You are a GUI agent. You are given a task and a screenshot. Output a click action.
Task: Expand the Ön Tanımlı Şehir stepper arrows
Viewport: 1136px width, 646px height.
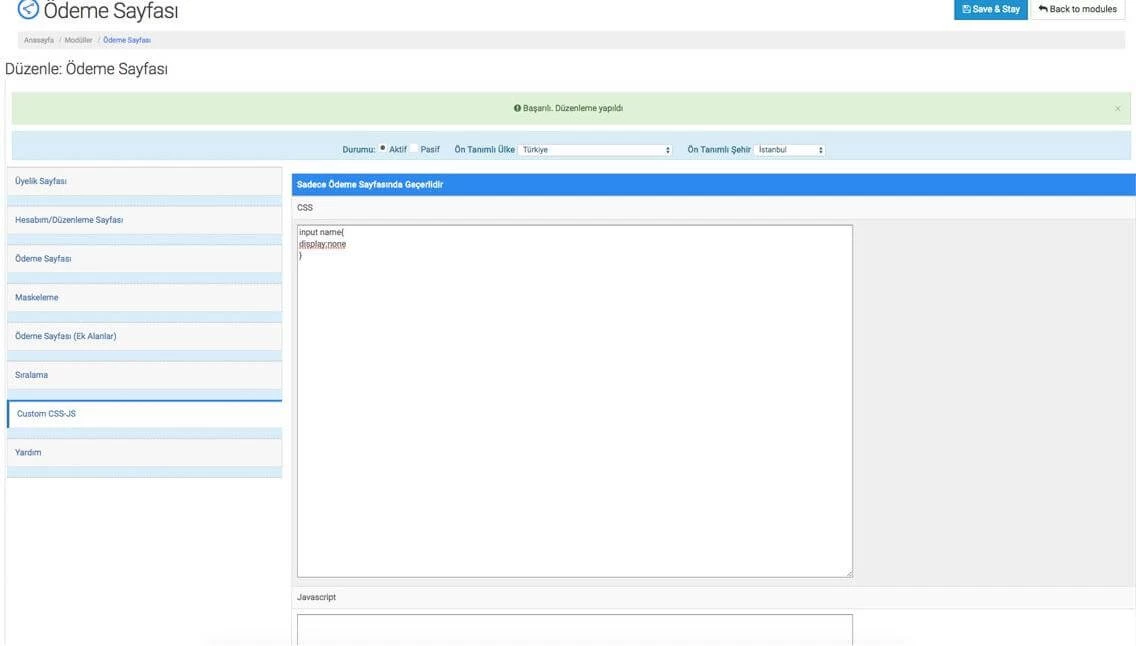pos(820,149)
